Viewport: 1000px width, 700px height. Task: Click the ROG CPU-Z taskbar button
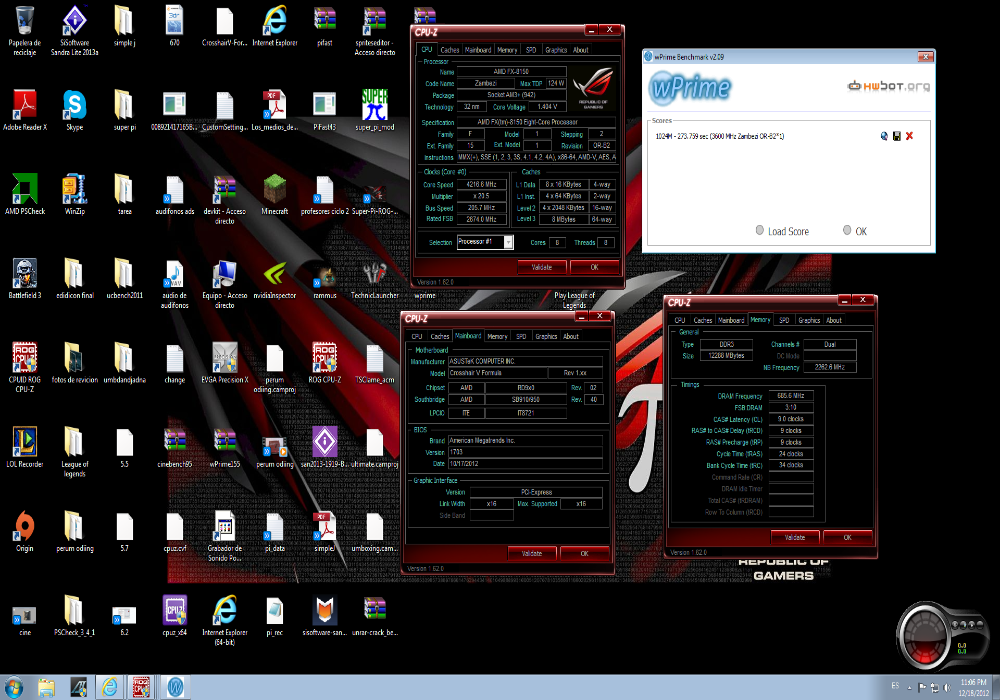[x=142, y=687]
